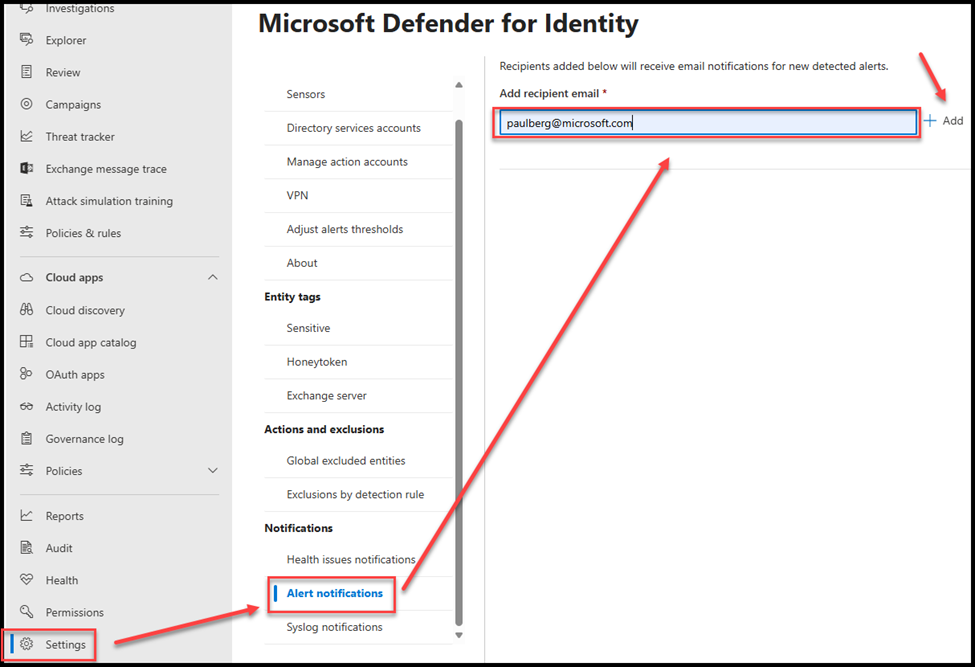Click the scroll down arrow of settings list
Image resolution: width=975 pixels, height=667 pixels.
tap(459, 635)
